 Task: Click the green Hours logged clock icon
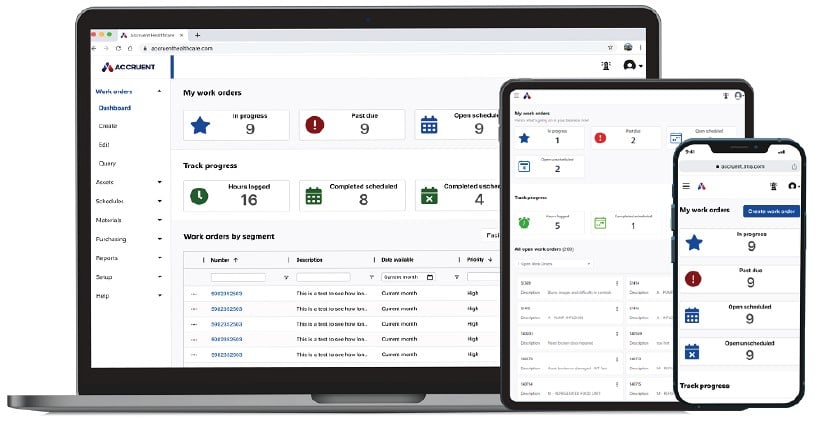pyautogui.click(x=199, y=196)
